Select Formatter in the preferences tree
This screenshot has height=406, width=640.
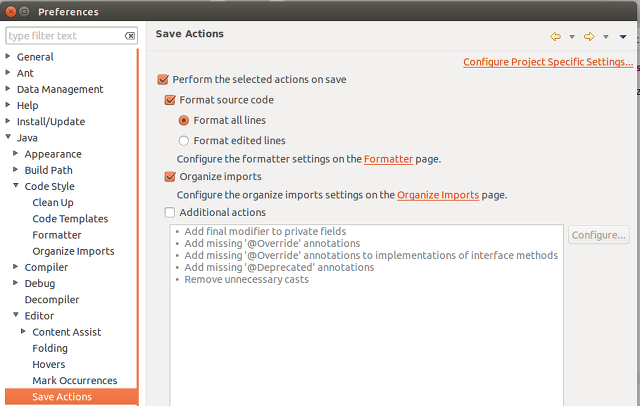click(x=57, y=235)
